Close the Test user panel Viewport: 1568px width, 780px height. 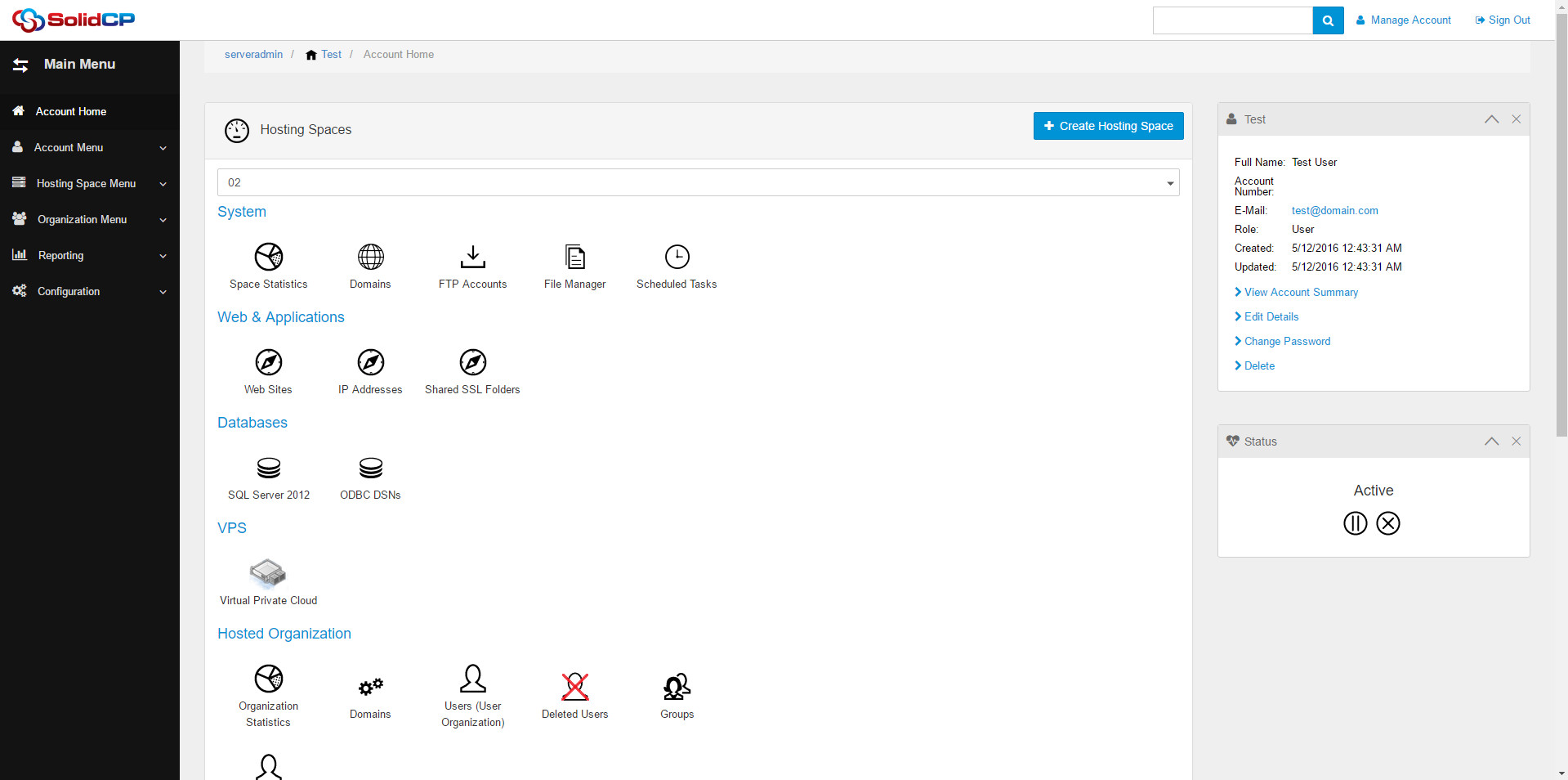(1516, 119)
